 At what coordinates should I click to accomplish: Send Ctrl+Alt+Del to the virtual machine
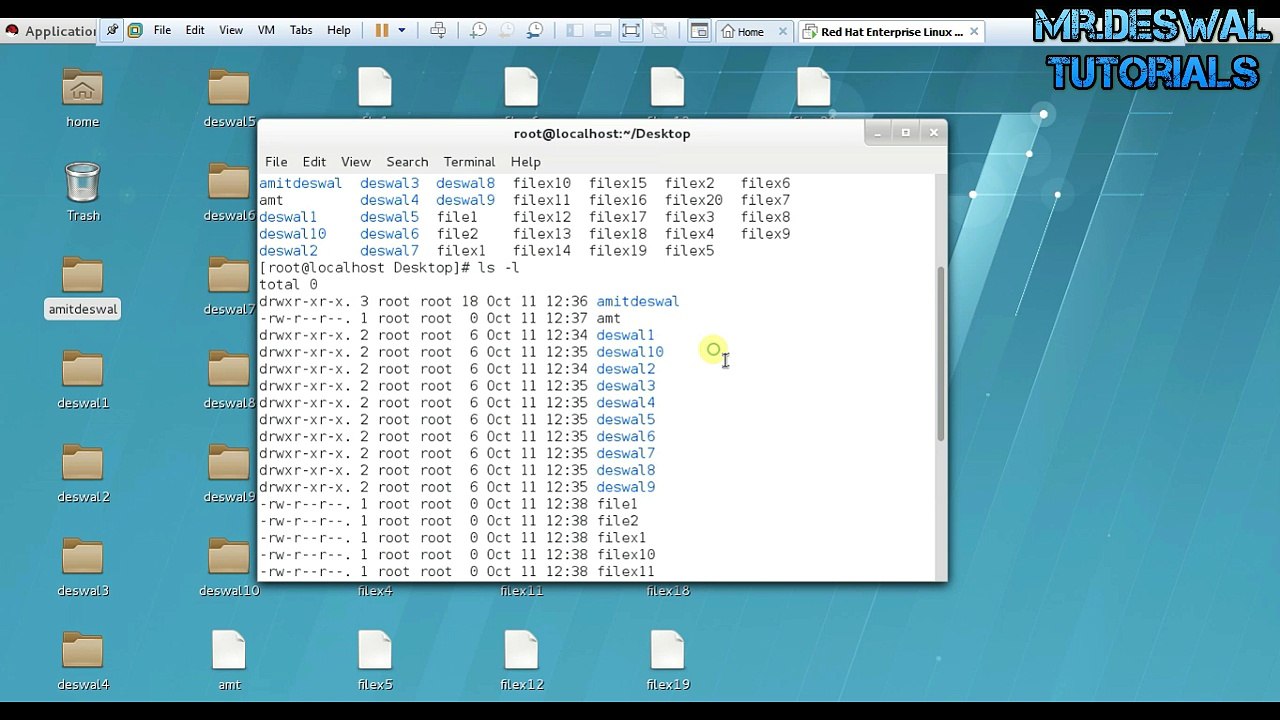click(x=438, y=31)
